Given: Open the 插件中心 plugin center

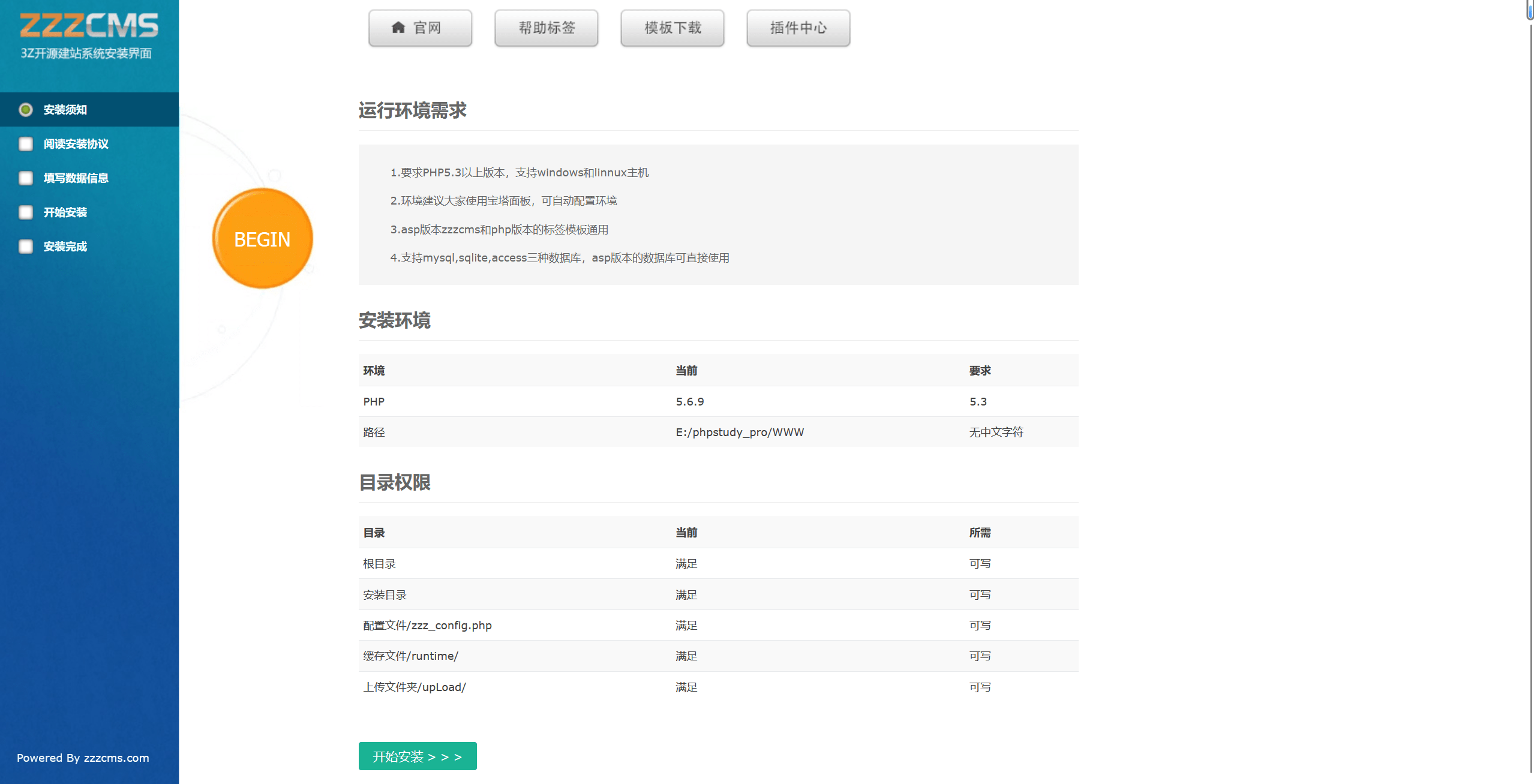Looking at the screenshot, I should (797, 28).
